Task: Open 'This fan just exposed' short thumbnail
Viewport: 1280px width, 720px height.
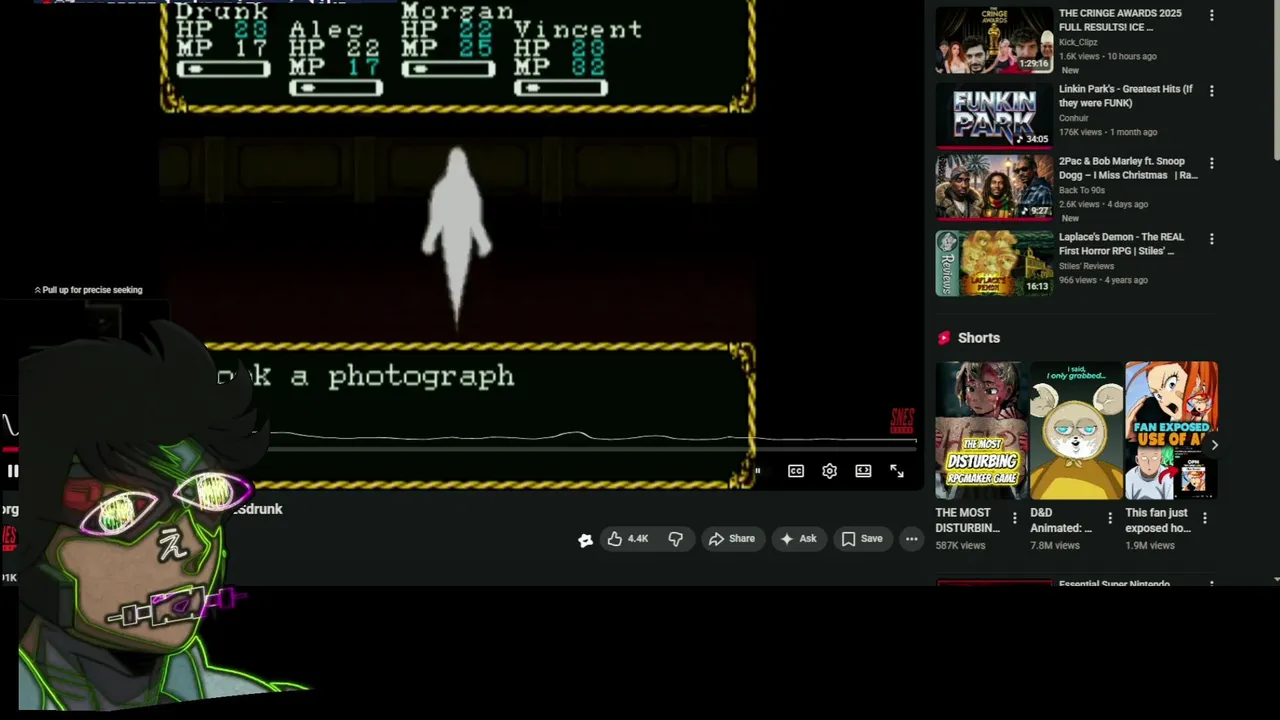Action: [x=1171, y=430]
